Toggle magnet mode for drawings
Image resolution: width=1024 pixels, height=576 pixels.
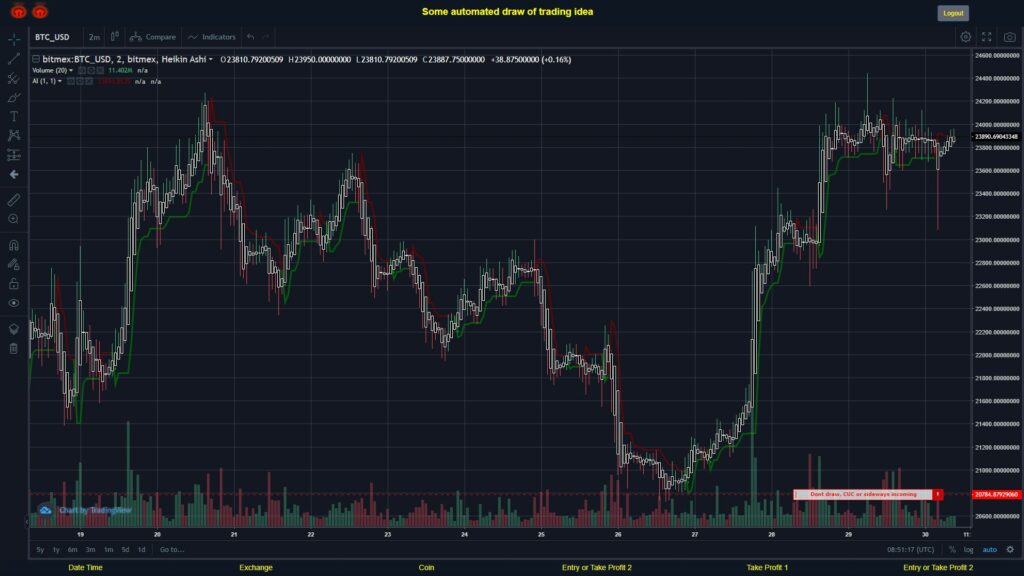(x=14, y=245)
